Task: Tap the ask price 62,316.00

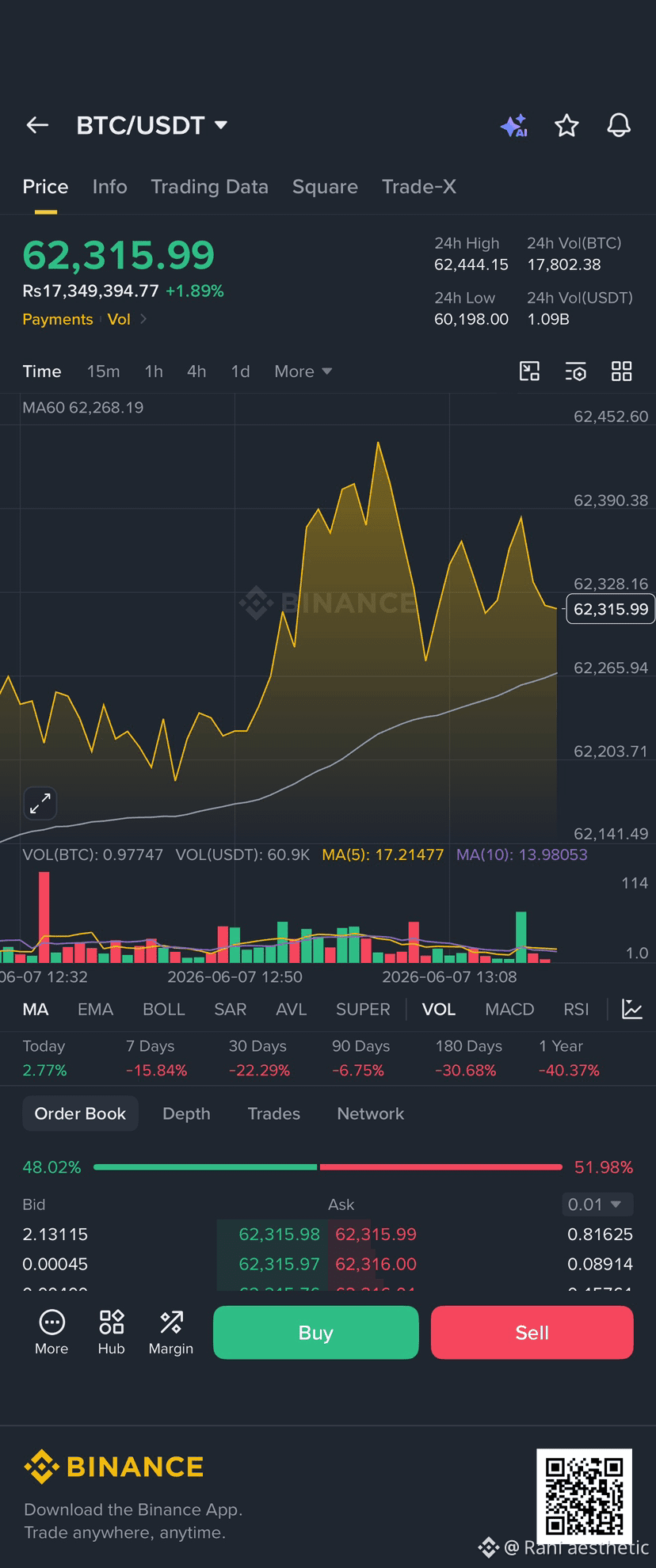Action: coord(376,1264)
